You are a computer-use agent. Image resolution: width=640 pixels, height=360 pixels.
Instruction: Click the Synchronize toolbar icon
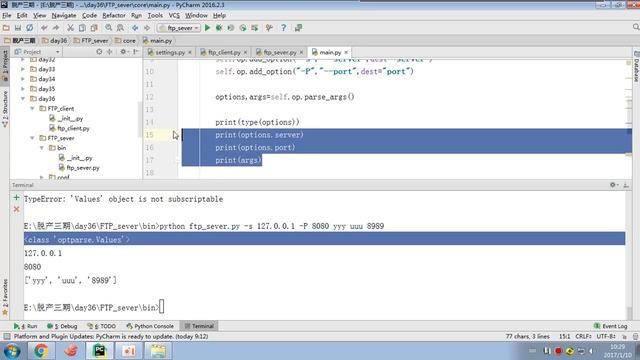pos(29,28)
